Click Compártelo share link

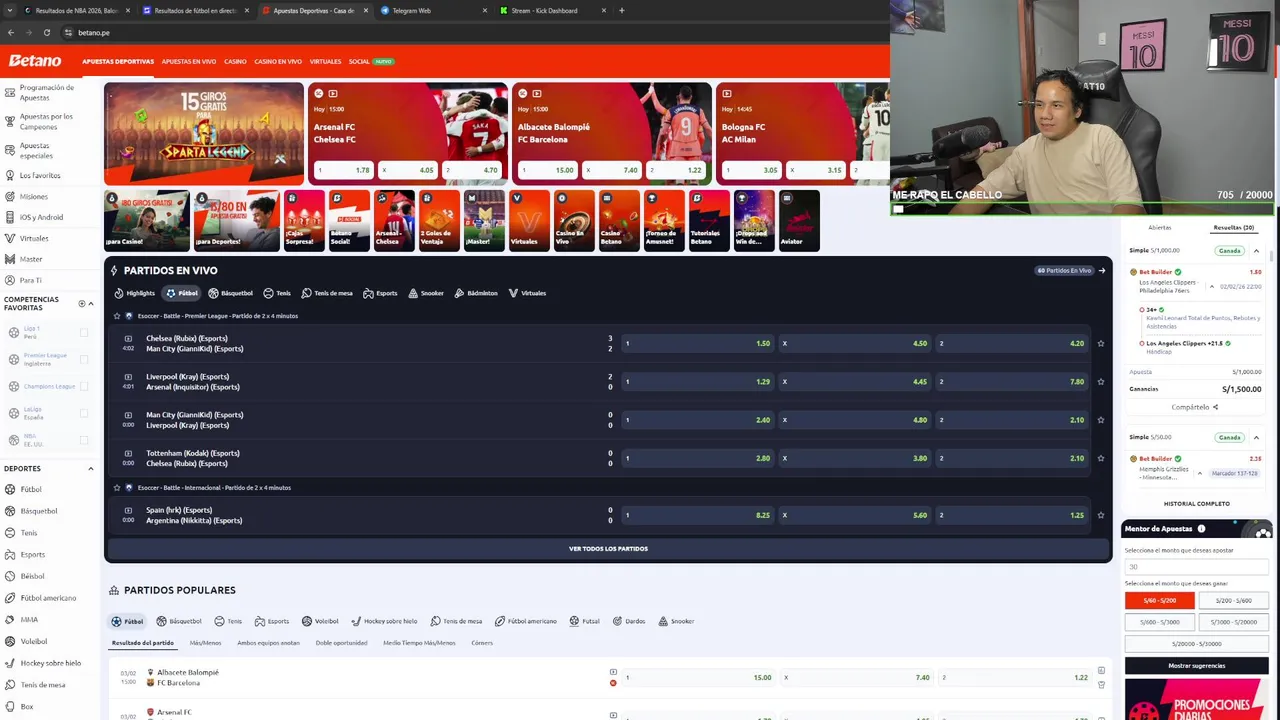point(1195,407)
